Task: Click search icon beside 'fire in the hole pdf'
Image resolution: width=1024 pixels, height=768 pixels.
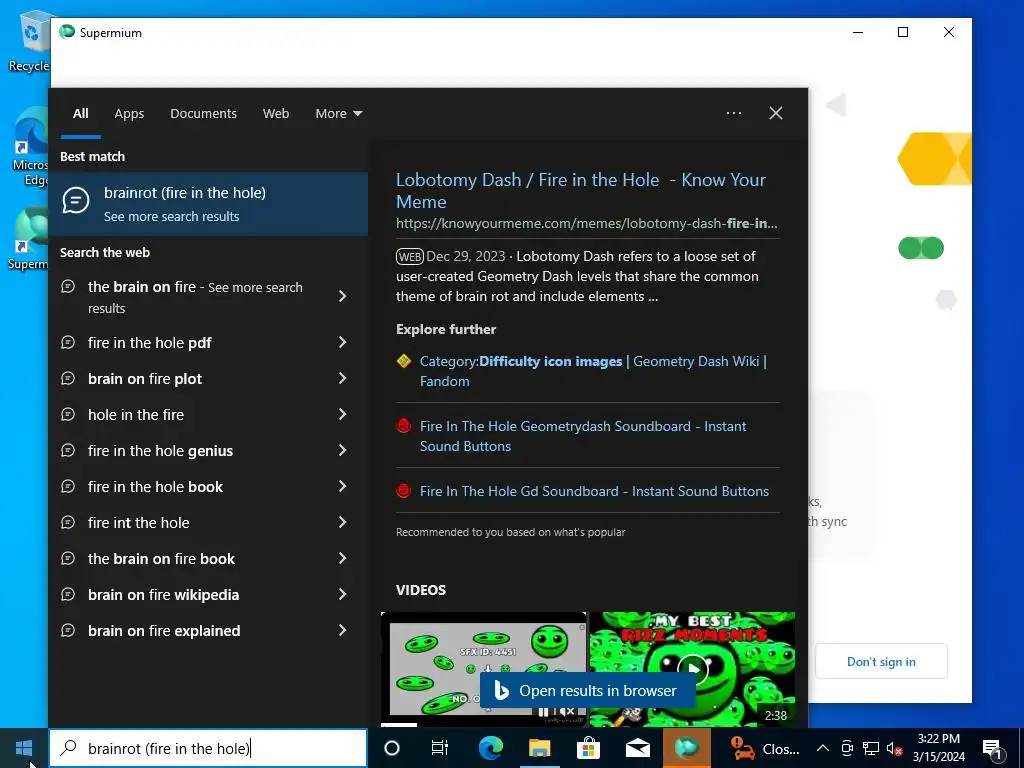Action: (x=68, y=342)
